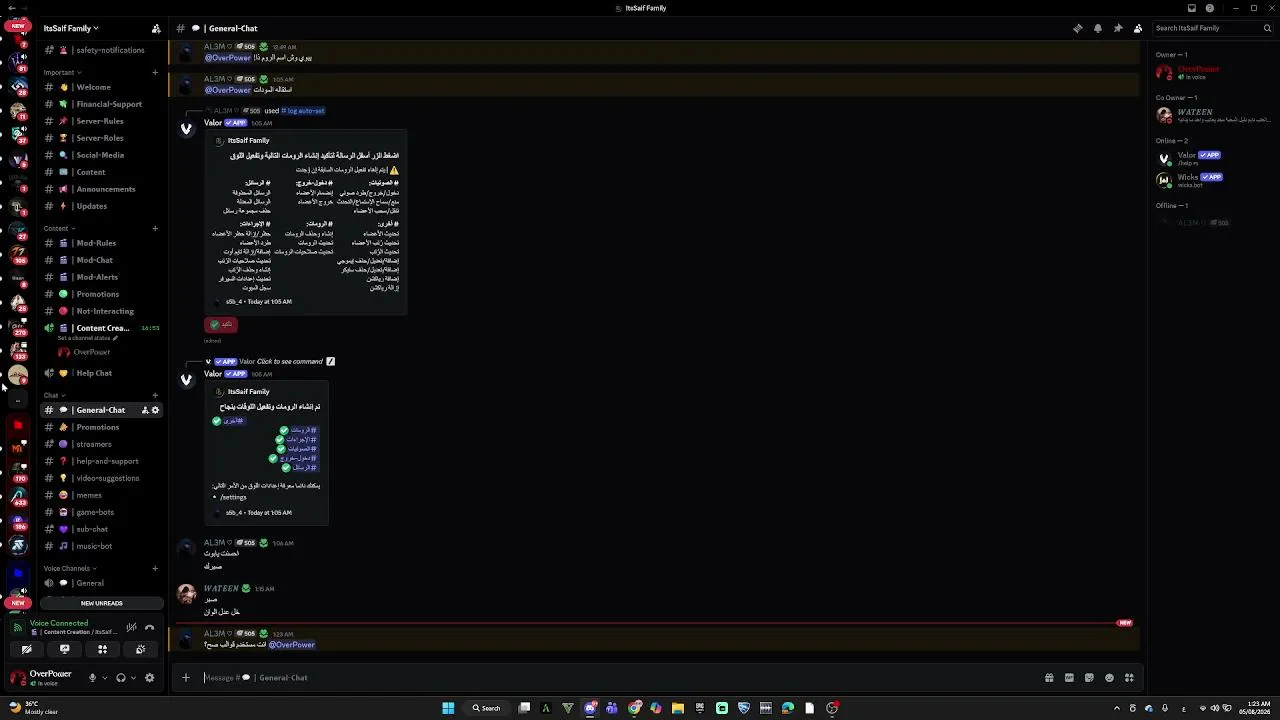
Task: Open User Settings gear
Action: click(150, 677)
